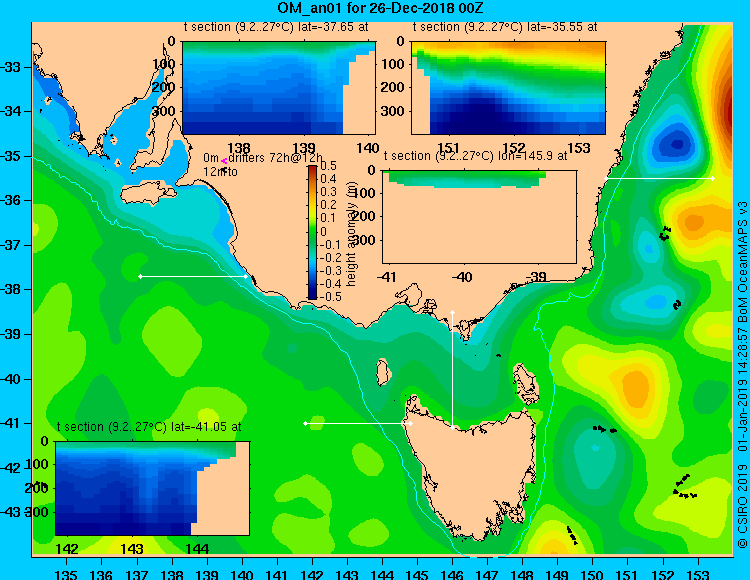Click the white transect line at latitude -35.55
The width and height of the screenshot is (750, 580).
659,178
